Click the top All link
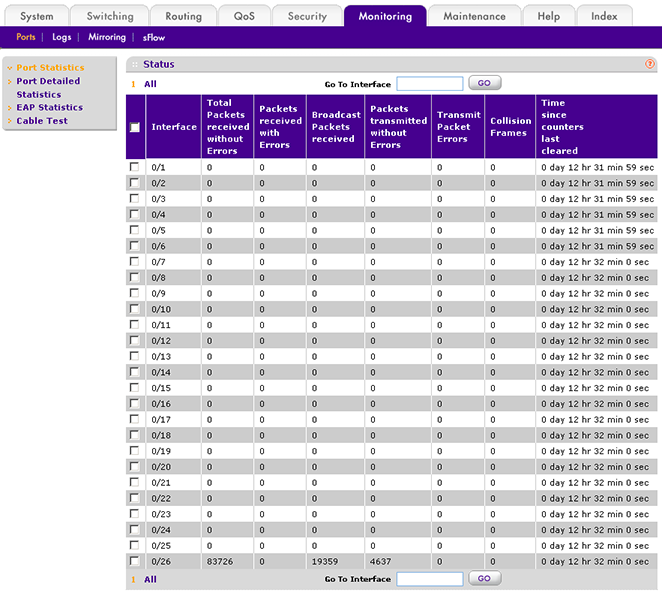Screen dimensions: 662x593 pyautogui.click(x=150, y=84)
